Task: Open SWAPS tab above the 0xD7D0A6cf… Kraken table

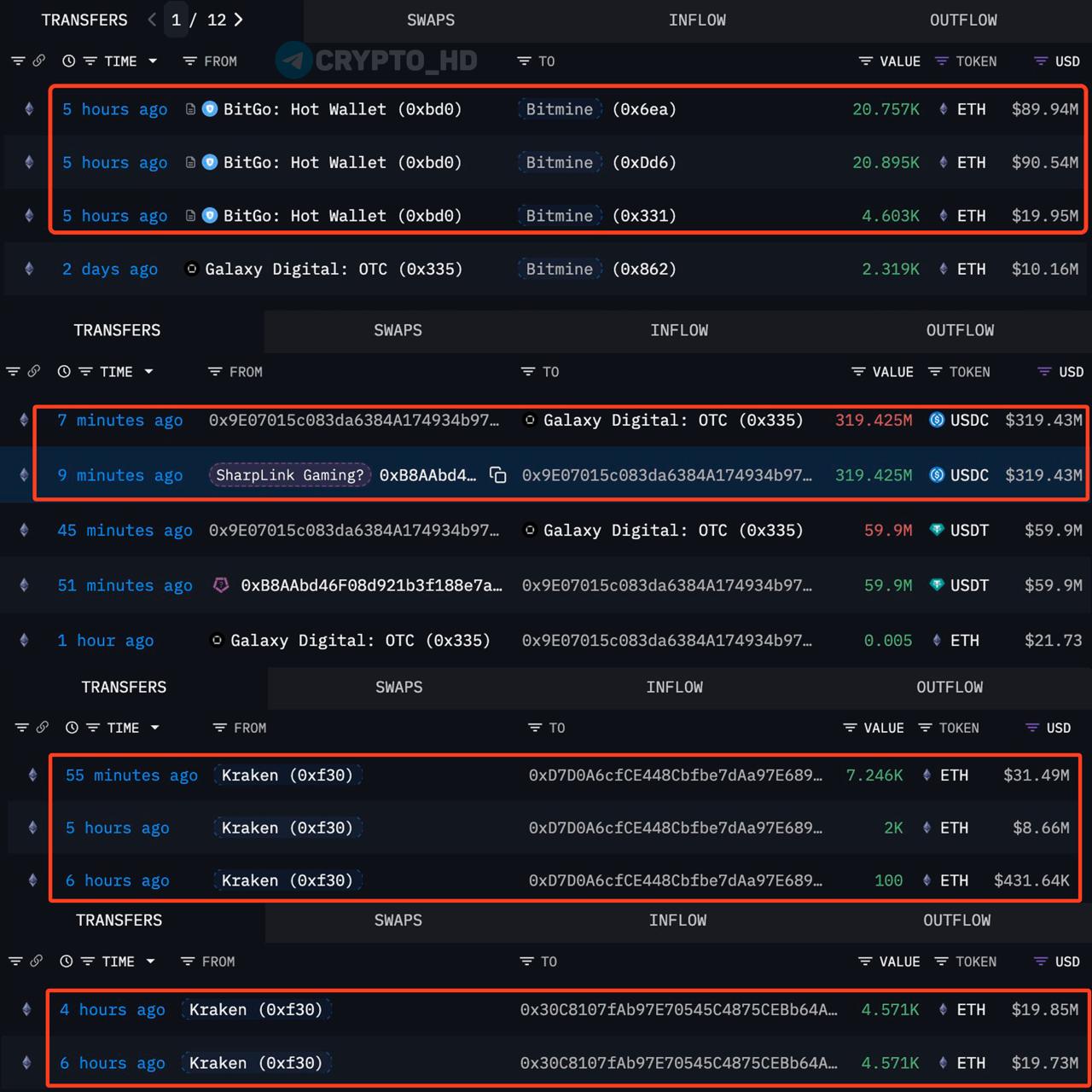Action: coord(398,687)
